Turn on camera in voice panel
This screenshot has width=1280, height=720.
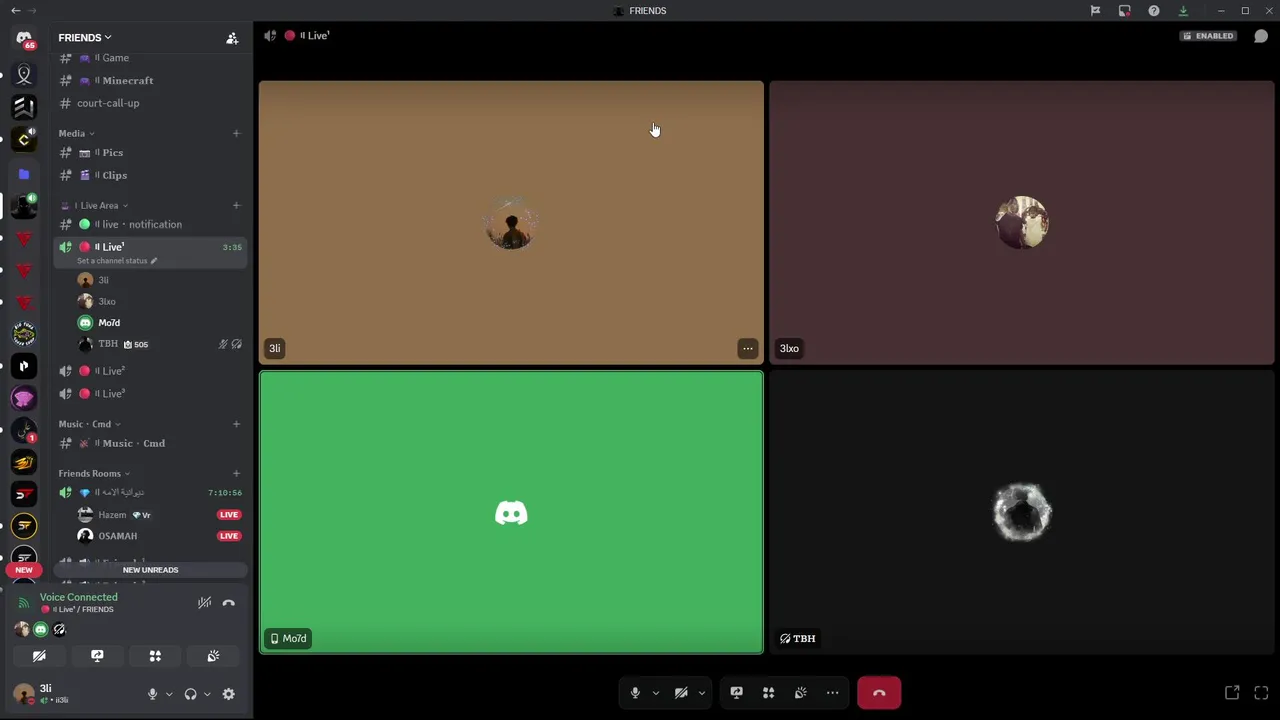click(39, 656)
